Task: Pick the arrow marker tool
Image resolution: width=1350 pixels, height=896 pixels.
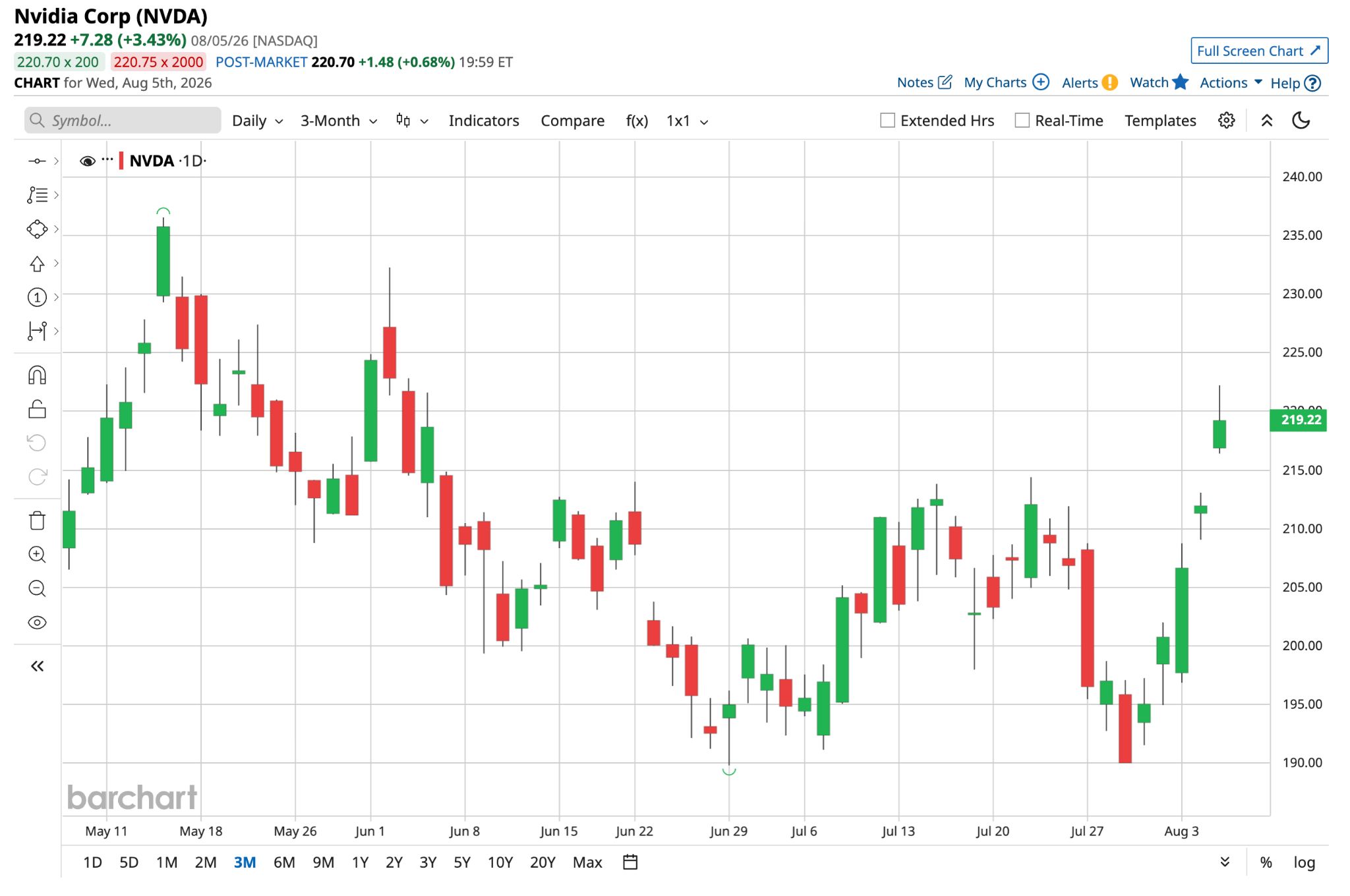Action: pos(37,264)
